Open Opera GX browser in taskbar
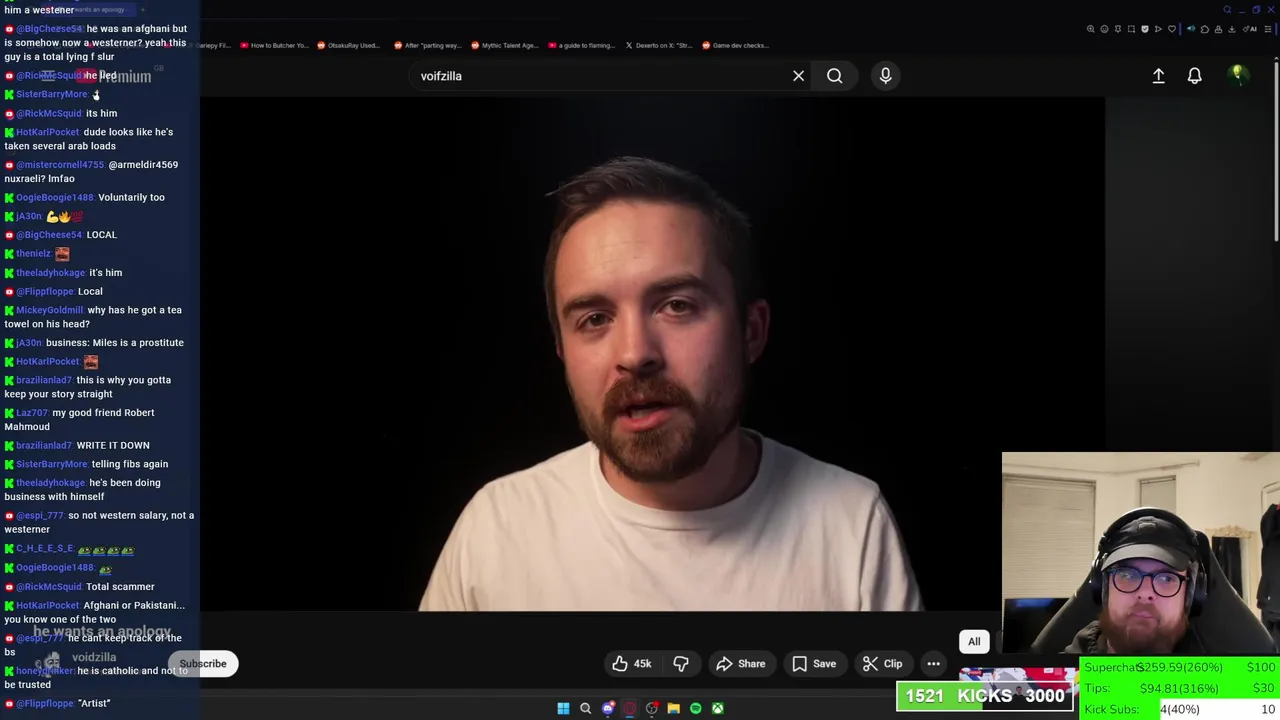Viewport: 1280px width, 720px height. point(629,709)
